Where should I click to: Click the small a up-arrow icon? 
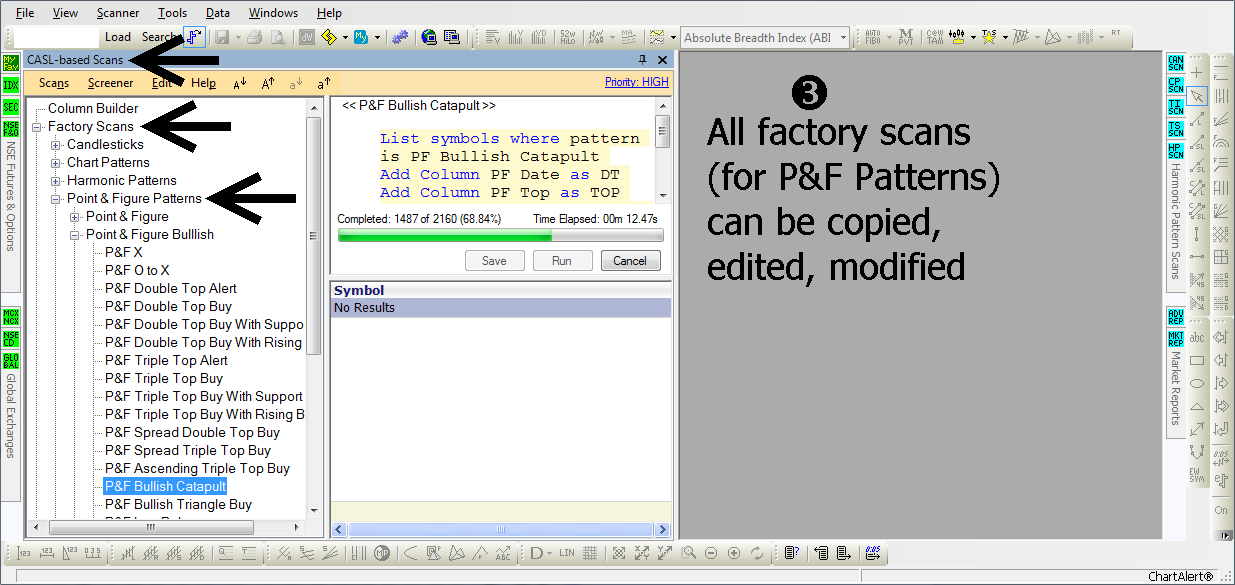pos(324,84)
